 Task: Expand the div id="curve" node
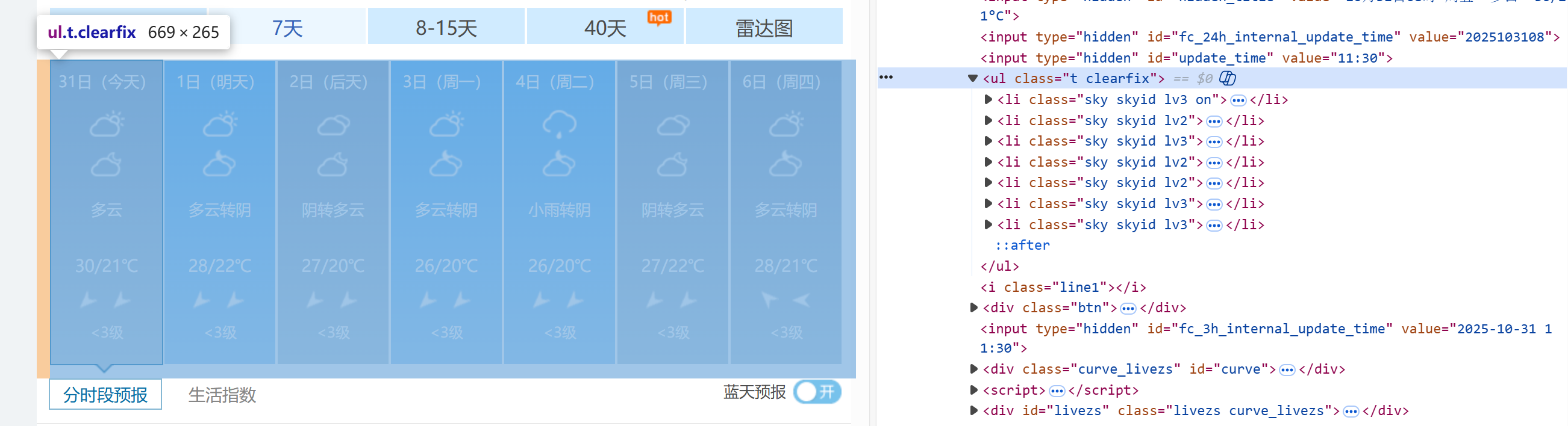click(973, 369)
